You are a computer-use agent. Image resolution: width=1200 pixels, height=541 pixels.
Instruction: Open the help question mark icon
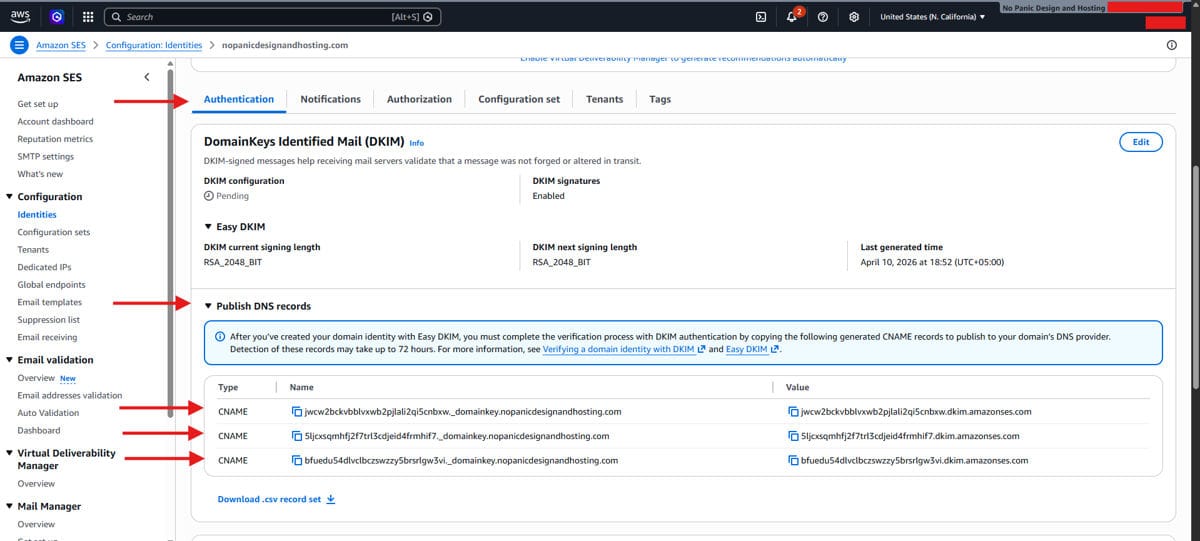click(x=822, y=17)
